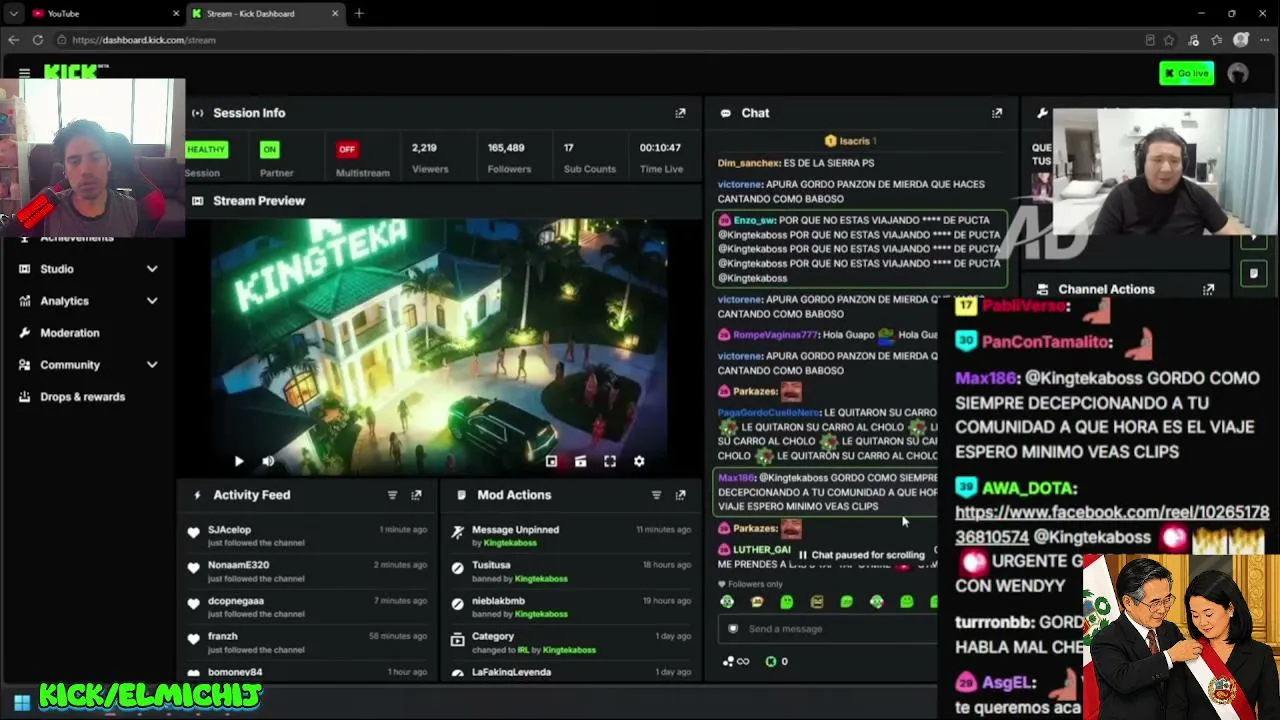1280x720 pixels.
Task: Pop out the Activity Feed panel
Action: point(417,495)
